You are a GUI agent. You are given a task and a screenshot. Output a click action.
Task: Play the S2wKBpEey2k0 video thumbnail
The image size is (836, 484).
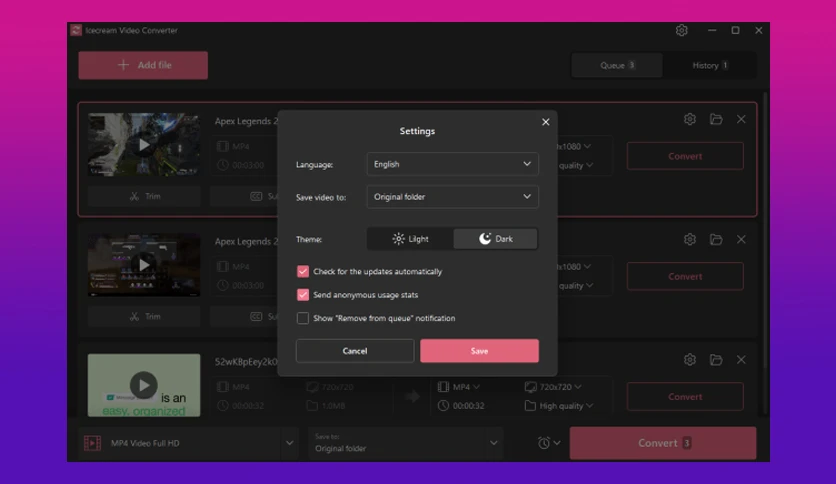click(x=143, y=385)
